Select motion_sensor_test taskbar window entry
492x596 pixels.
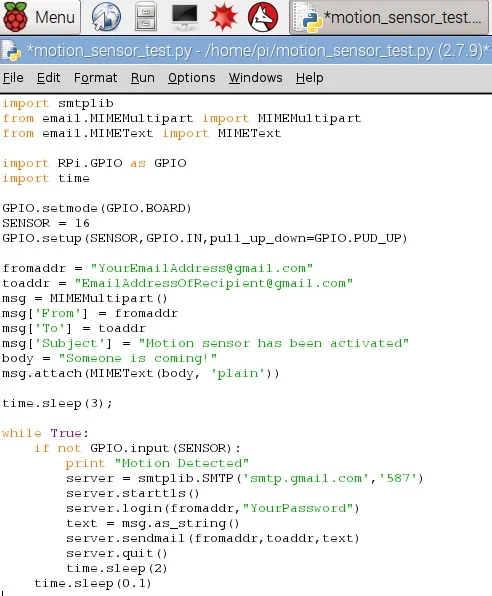coord(389,17)
